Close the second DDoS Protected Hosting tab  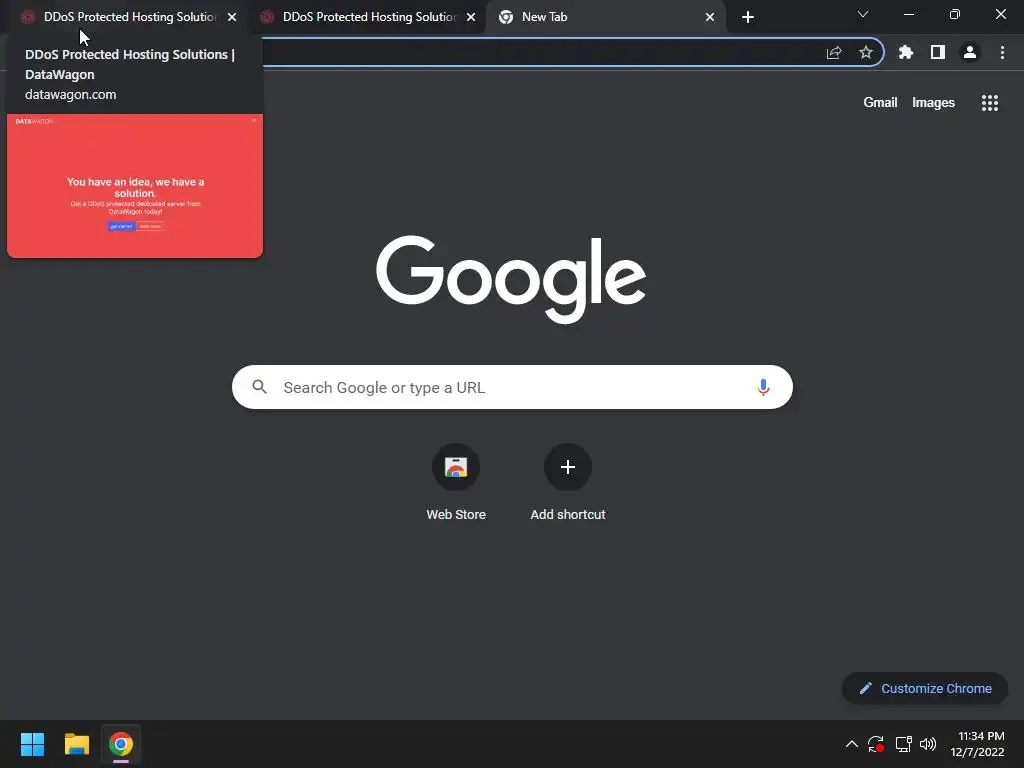click(x=471, y=17)
